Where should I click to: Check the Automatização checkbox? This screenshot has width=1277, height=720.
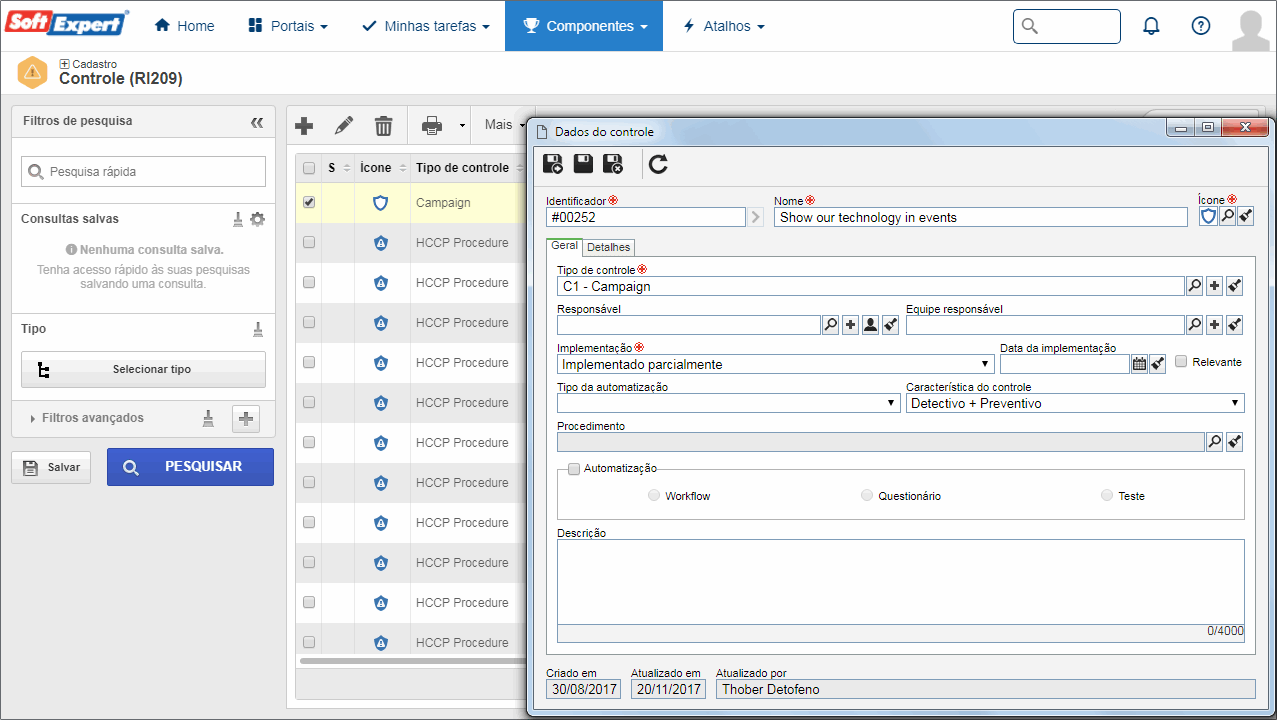(x=574, y=468)
